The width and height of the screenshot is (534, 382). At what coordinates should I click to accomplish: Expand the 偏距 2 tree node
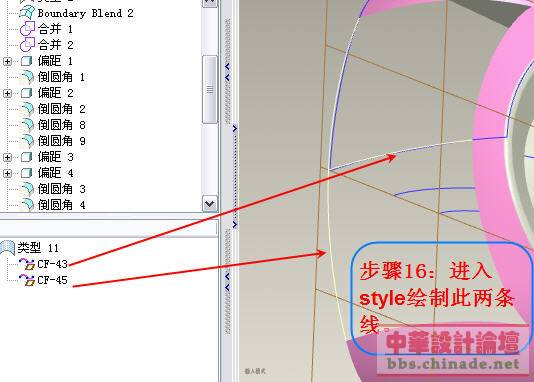[7, 93]
